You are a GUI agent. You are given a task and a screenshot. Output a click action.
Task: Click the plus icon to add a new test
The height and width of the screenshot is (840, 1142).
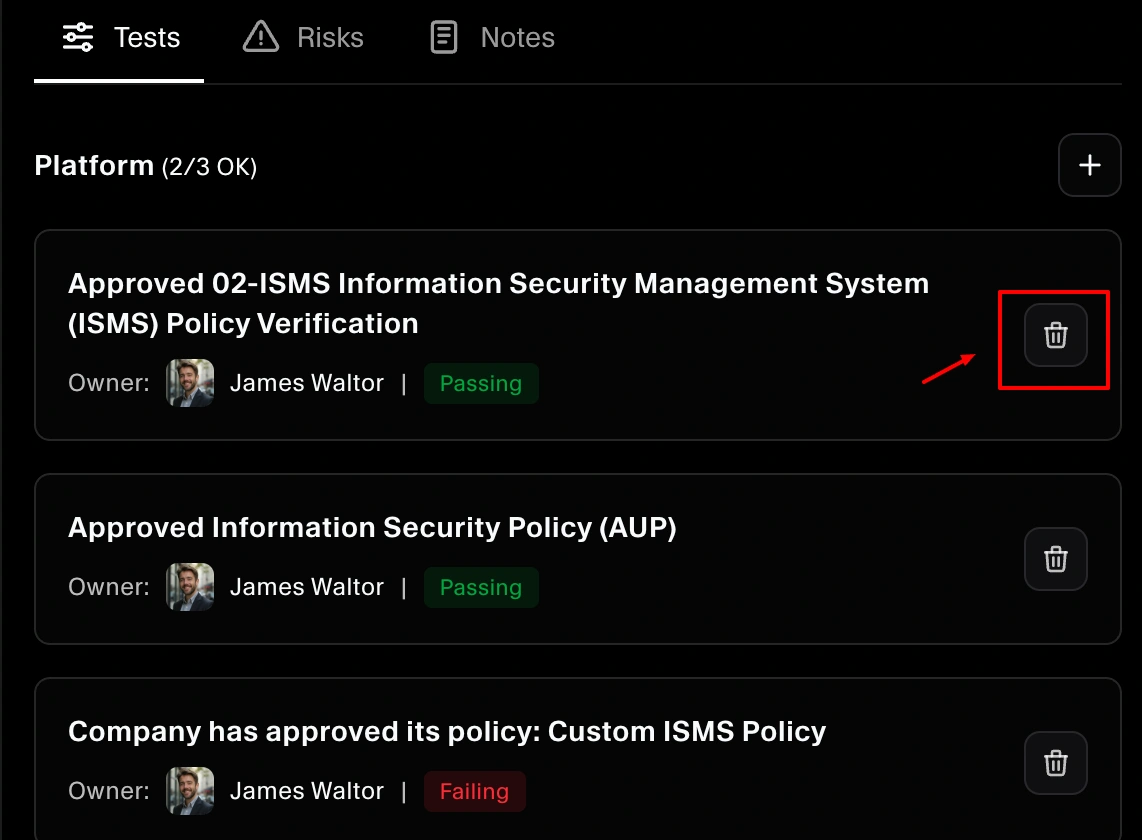click(x=1089, y=165)
